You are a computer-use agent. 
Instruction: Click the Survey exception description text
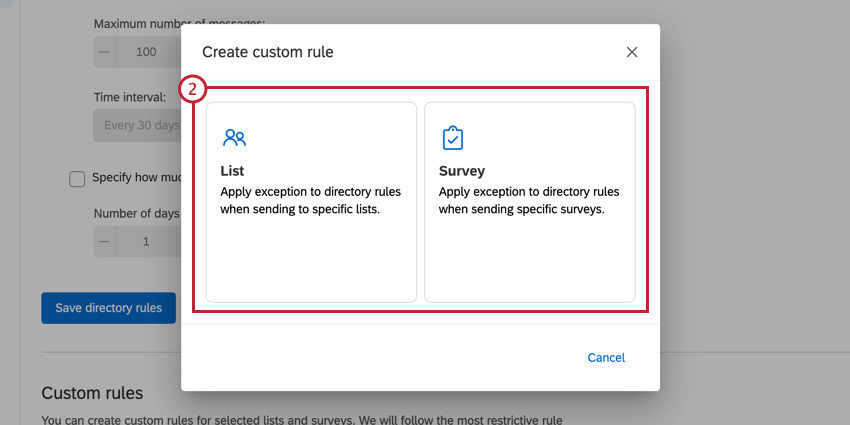coord(529,201)
